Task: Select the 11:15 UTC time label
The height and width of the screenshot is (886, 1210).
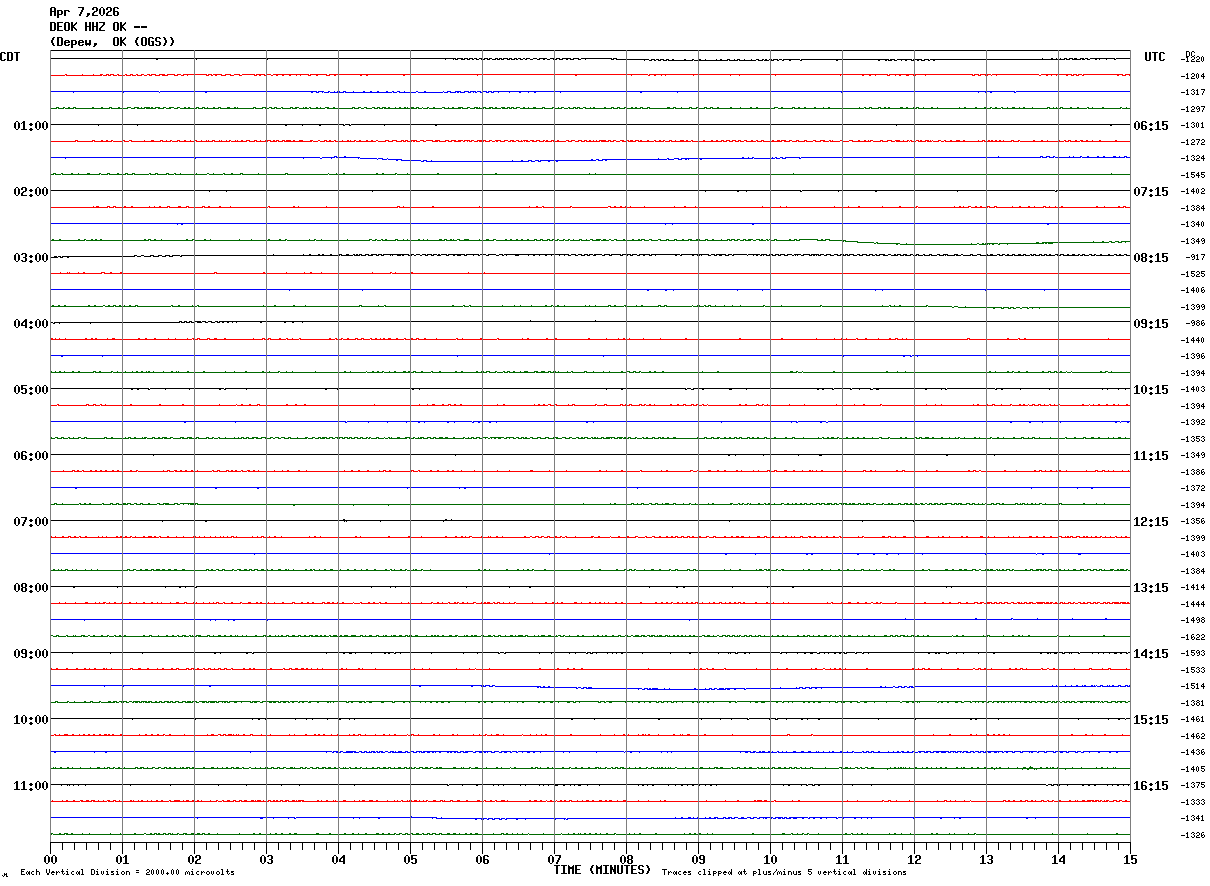Action: pyautogui.click(x=1150, y=456)
